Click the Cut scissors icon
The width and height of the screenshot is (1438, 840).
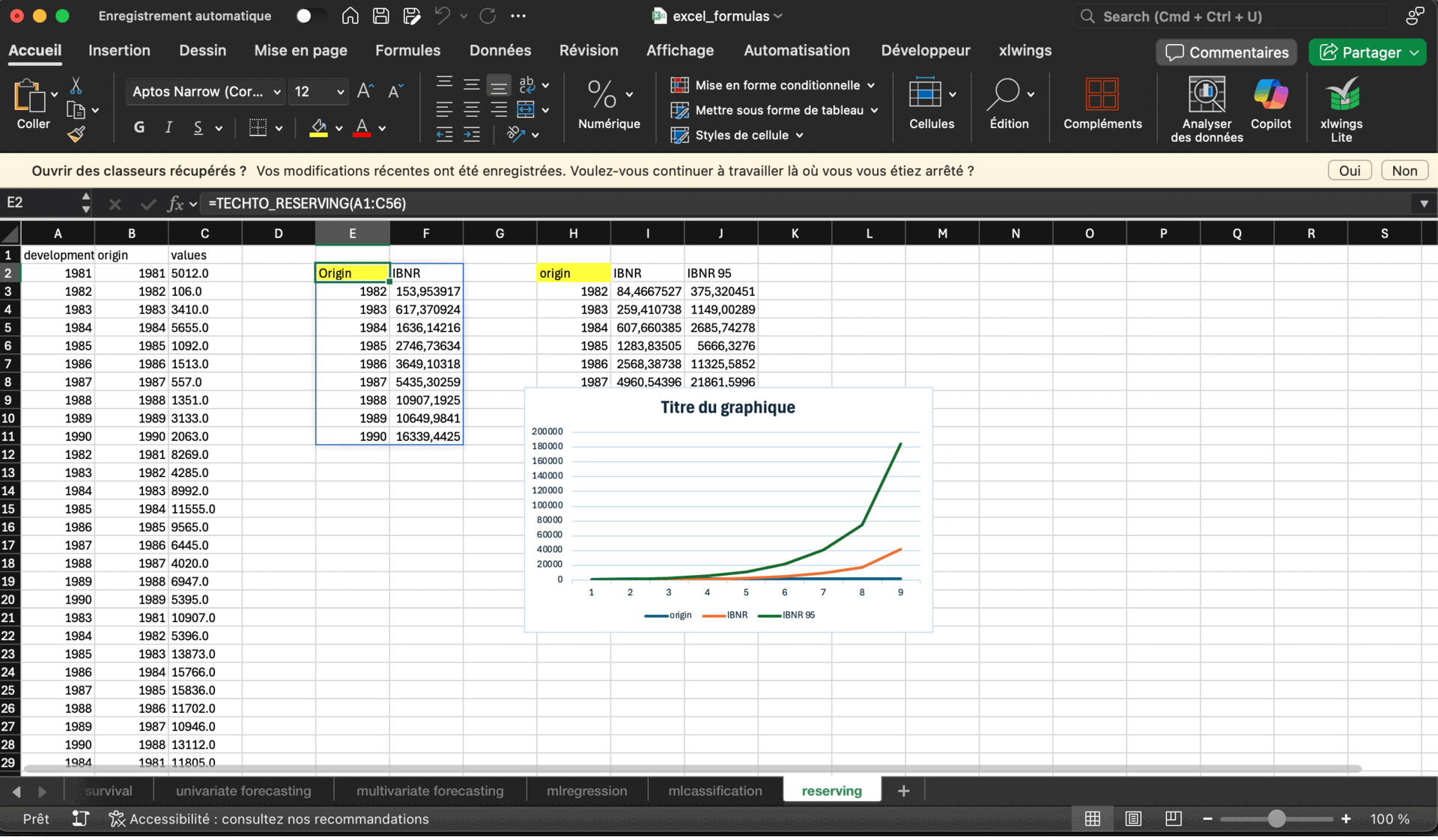pos(76,85)
